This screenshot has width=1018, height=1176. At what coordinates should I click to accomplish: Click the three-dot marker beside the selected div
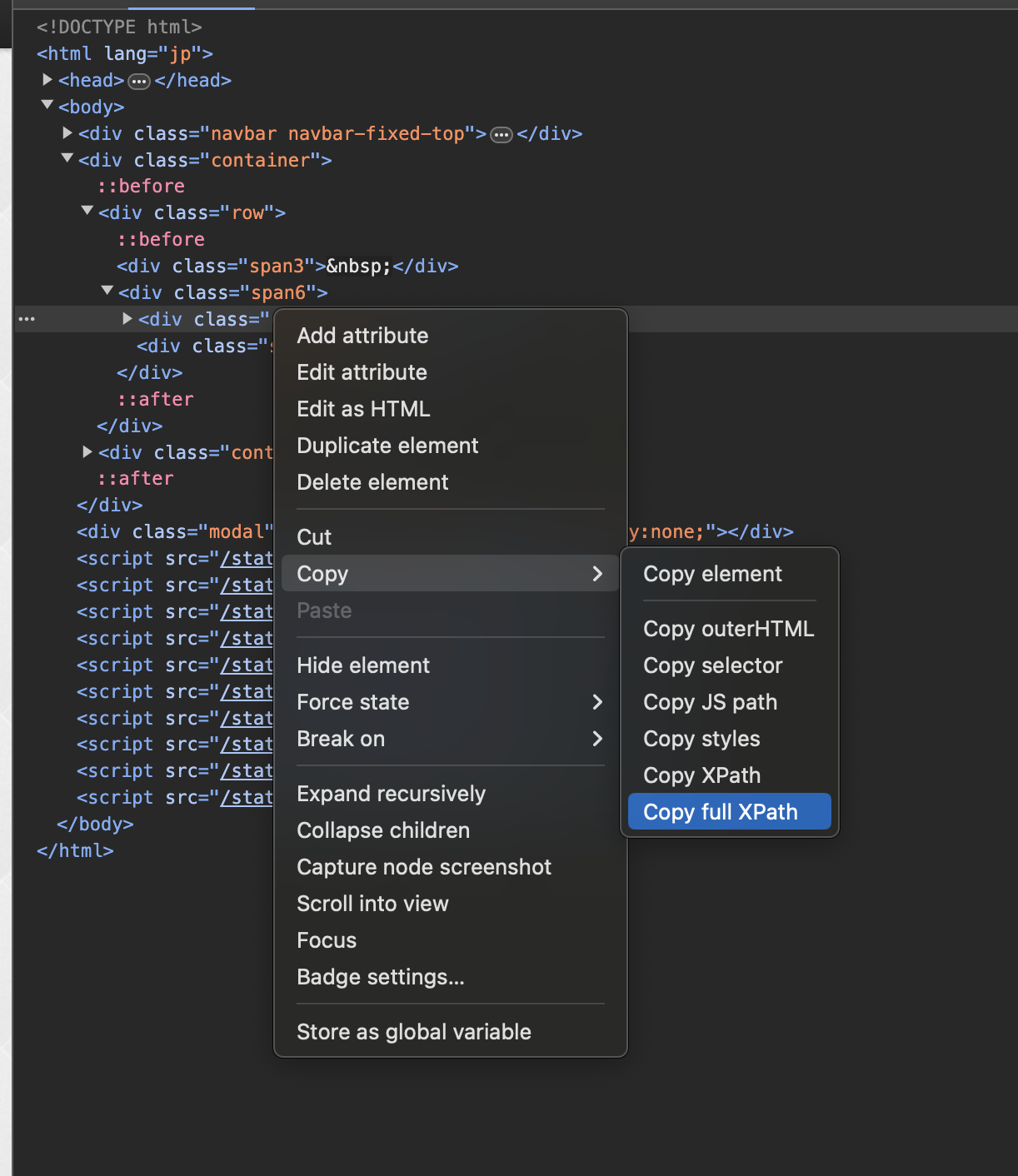click(27, 319)
